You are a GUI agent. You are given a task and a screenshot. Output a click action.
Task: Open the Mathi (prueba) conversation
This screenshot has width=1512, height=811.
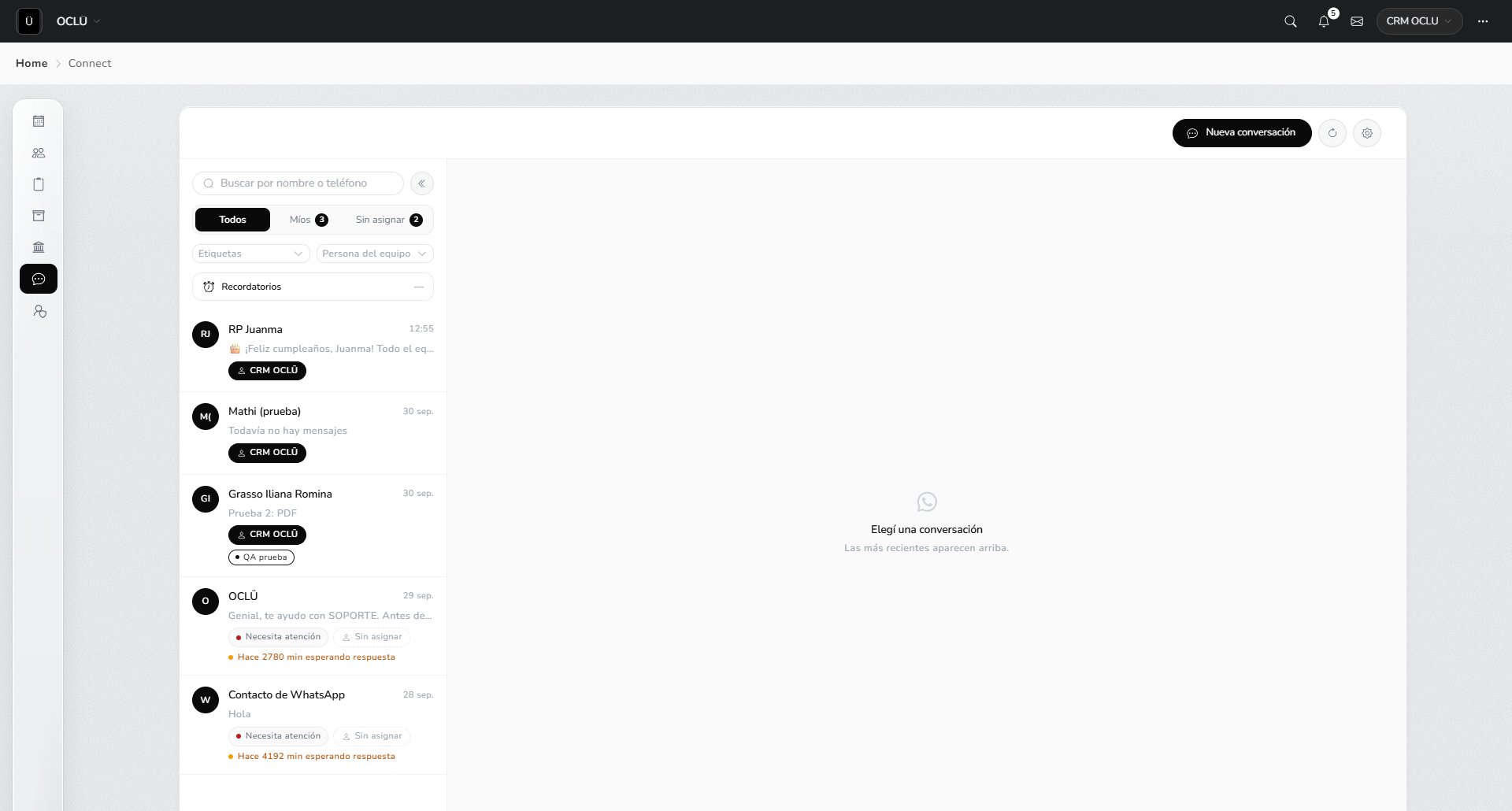pyautogui.click(x=313, y=433)
